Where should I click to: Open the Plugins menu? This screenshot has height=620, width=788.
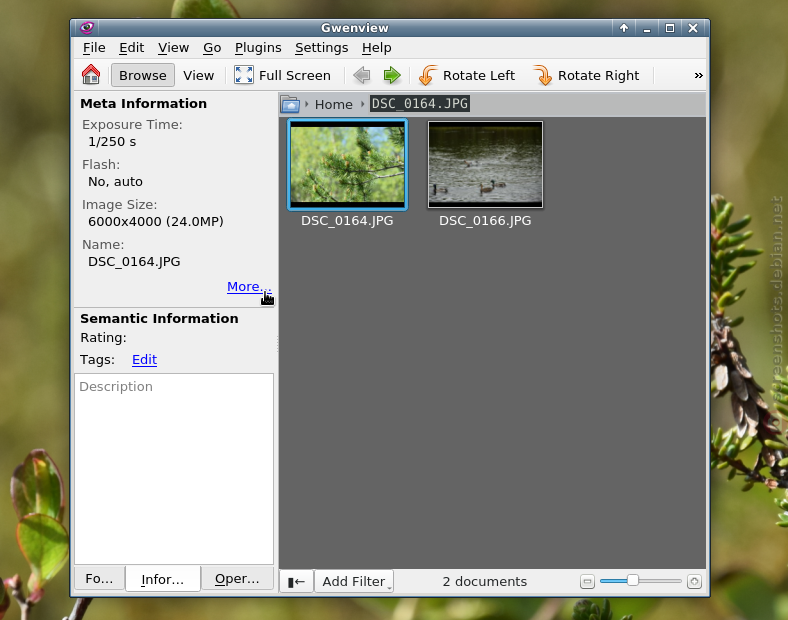[258, 48]
